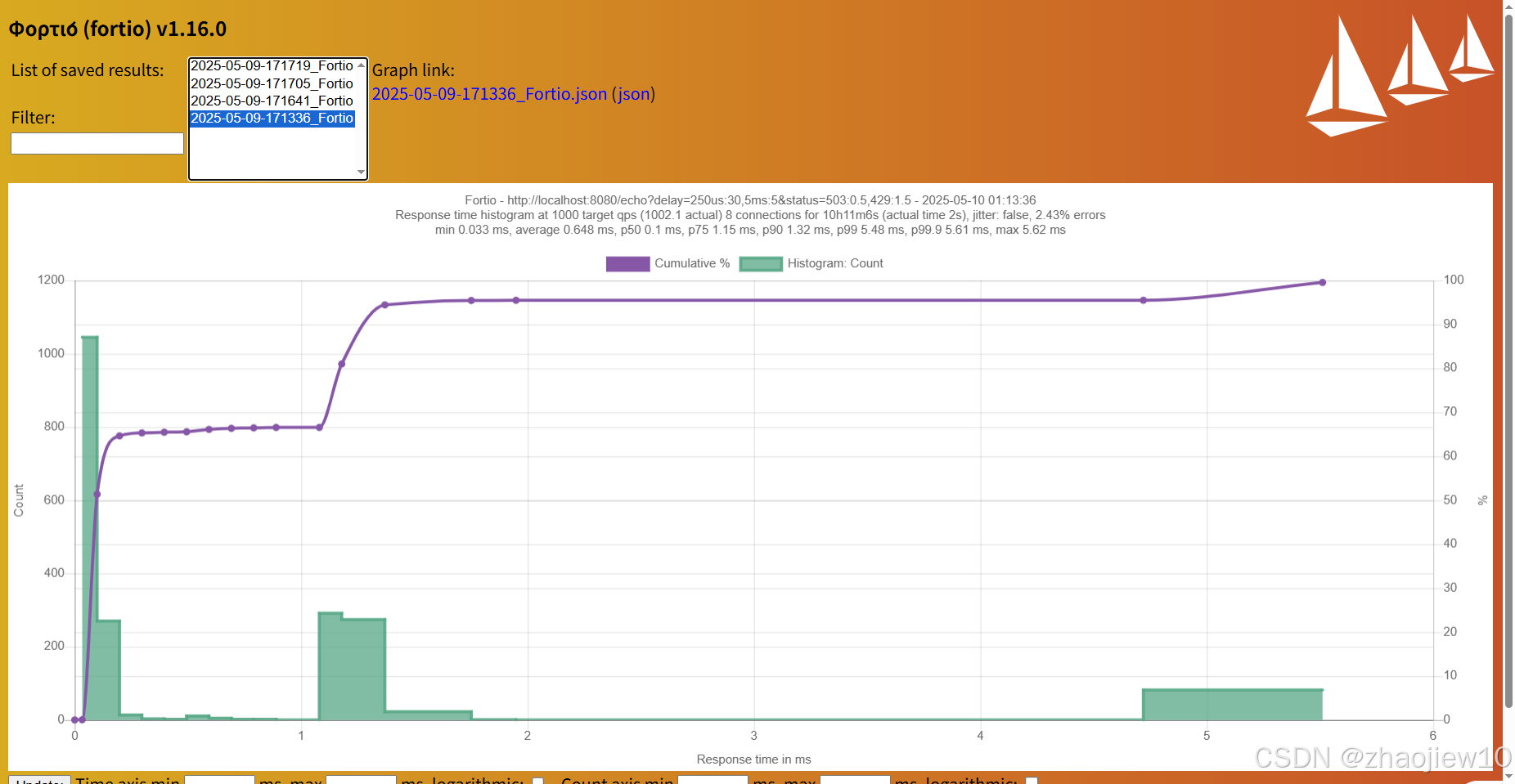This screenshot has height=784, width=1515.
Task: Select saved result 2025-05-09-171719_Fortio
Action: pyautogui.click(x=272, y=65)
